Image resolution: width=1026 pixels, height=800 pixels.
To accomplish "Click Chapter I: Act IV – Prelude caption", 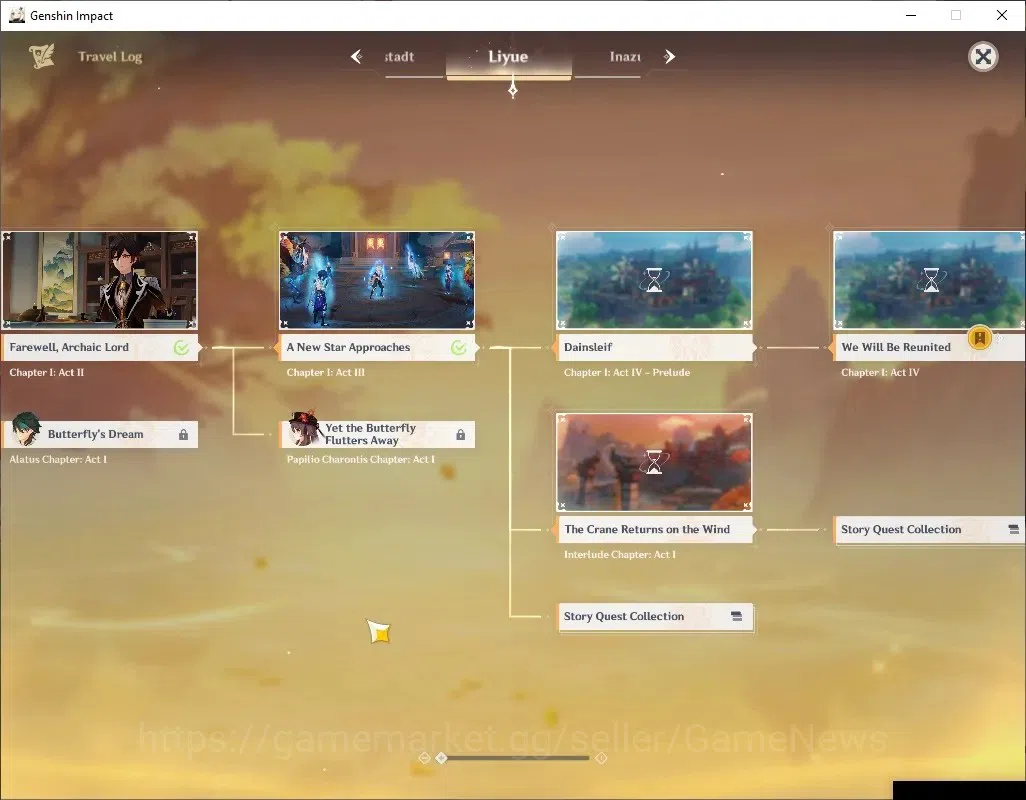I will 627,372.
